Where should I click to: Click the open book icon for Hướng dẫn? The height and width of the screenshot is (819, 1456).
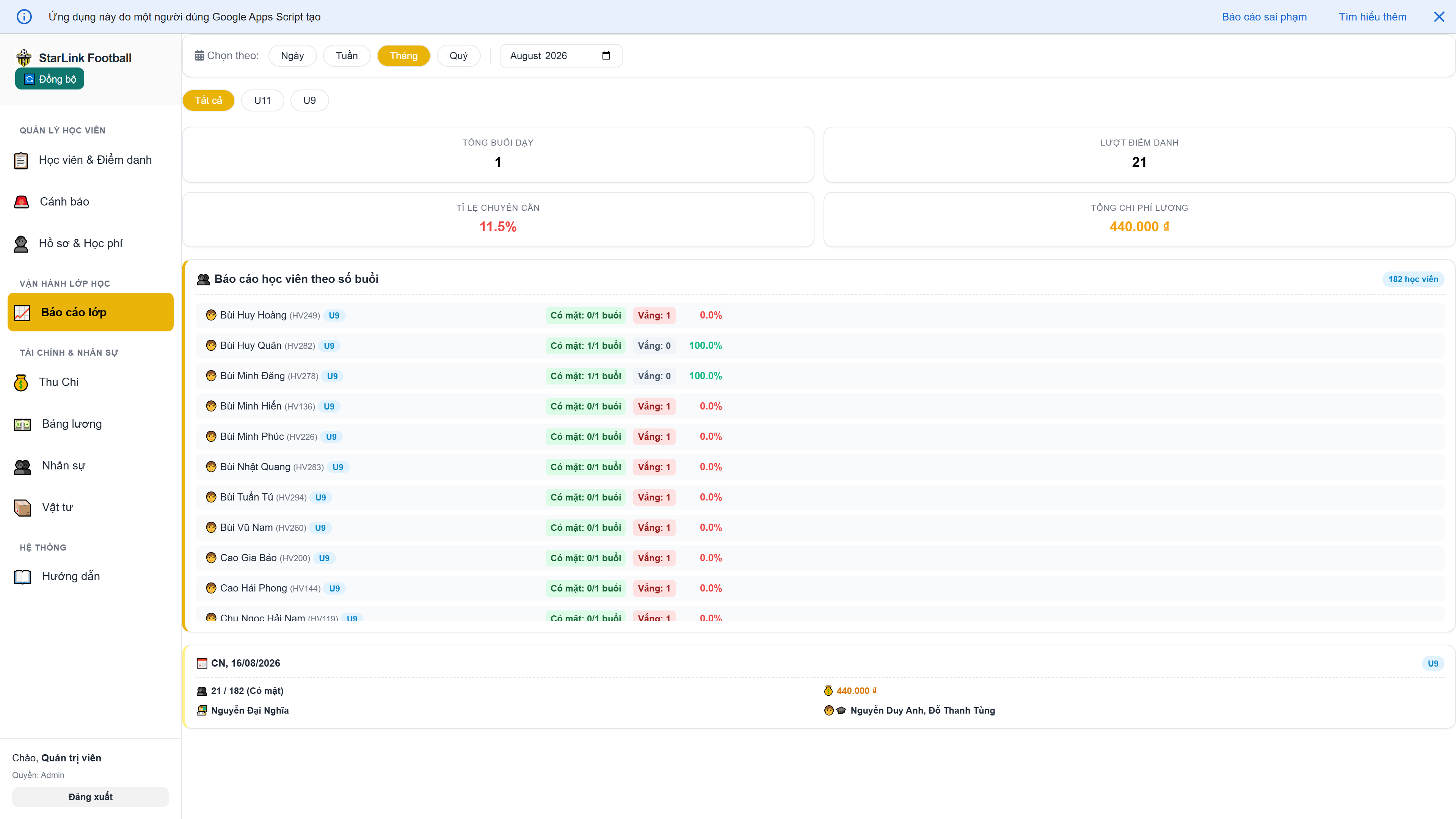click(x=23, y=576)
